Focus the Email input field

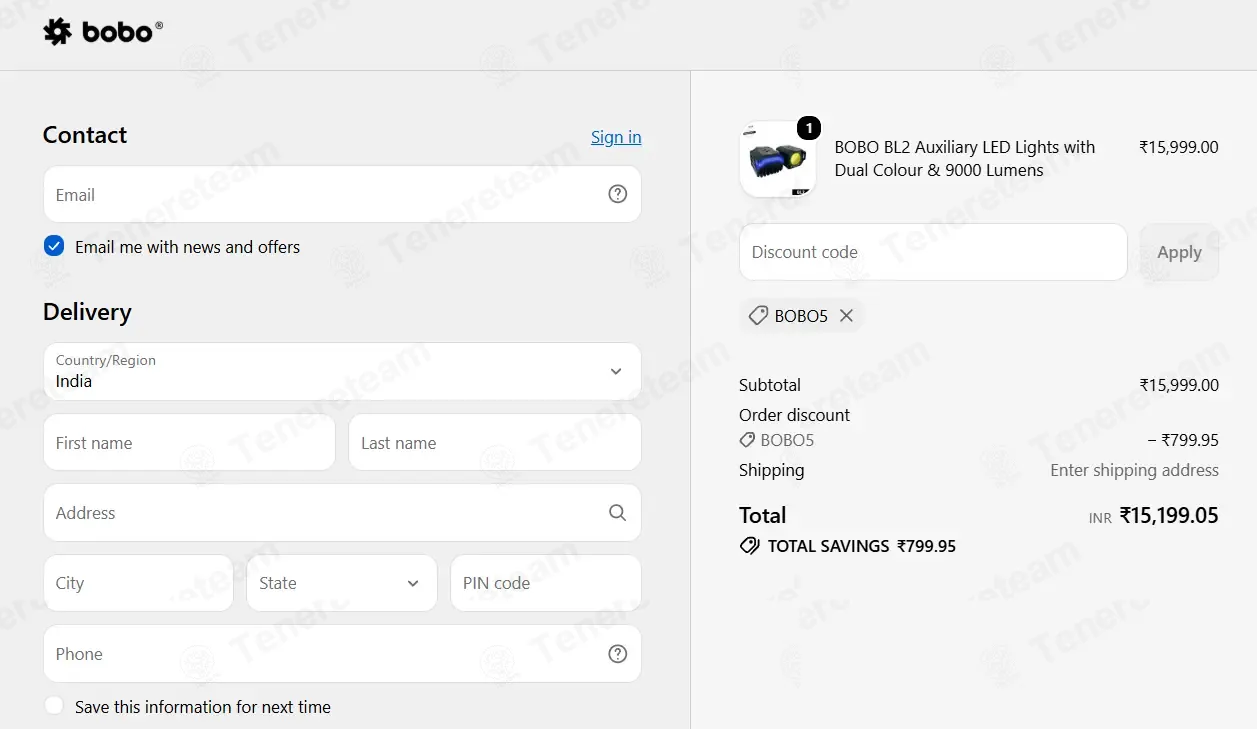tap(342, 194)
